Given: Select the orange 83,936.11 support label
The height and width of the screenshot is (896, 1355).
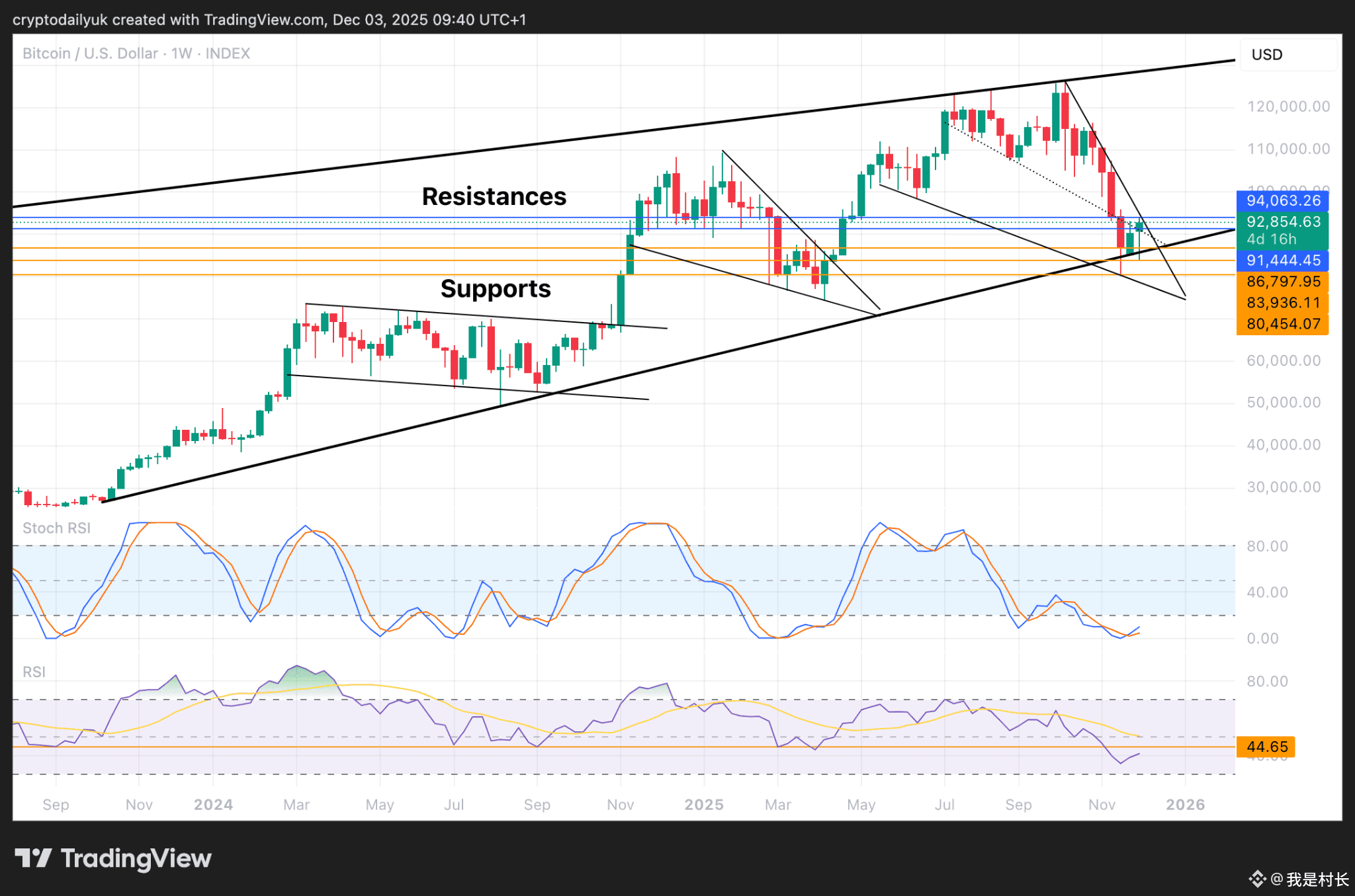Looking at the screenshot, I should [1282, 303].
